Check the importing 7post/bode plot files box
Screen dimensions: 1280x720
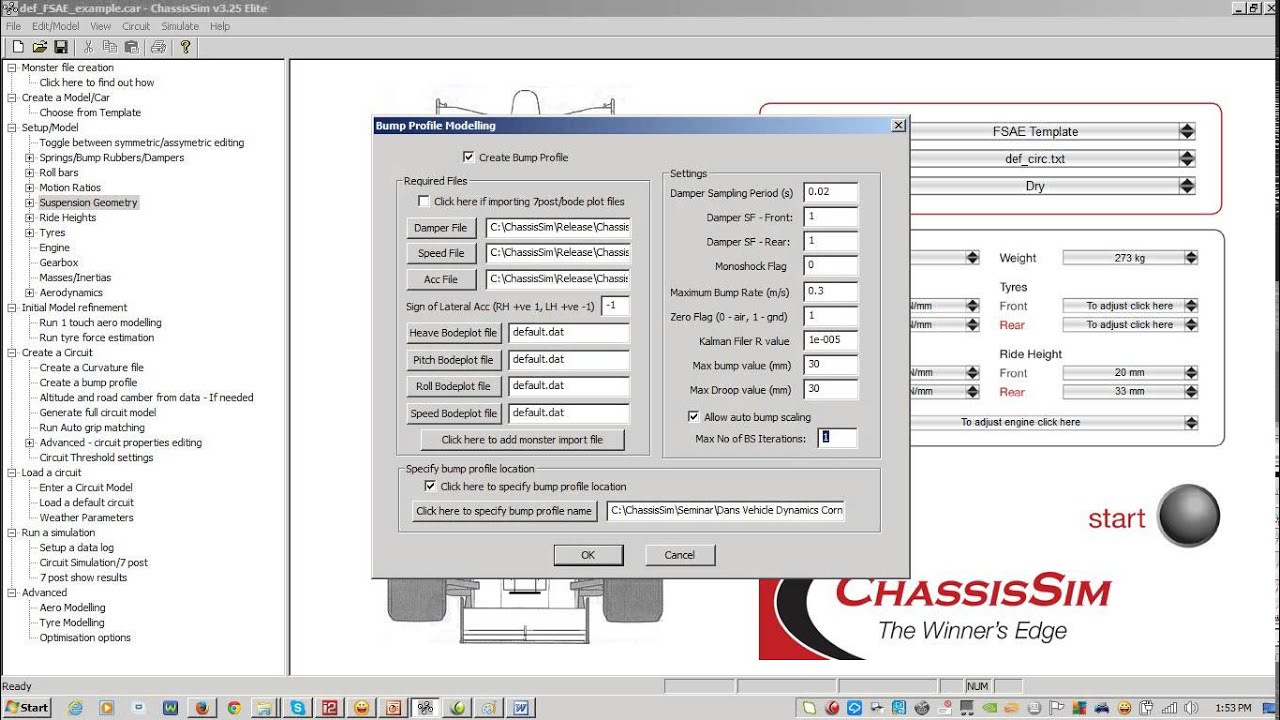click(424, 201)
